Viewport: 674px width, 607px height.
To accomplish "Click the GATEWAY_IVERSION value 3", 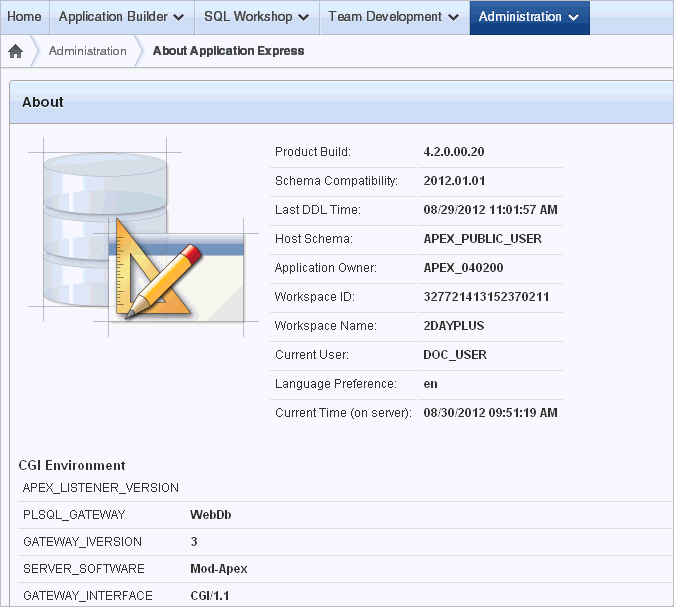I will (x=194, y=542).
